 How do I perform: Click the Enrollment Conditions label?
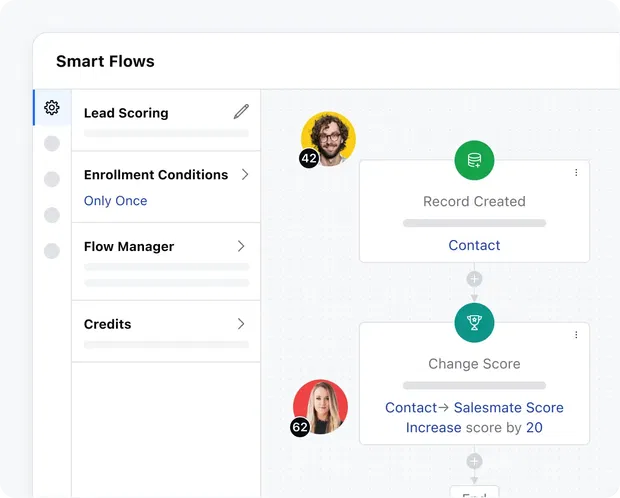pos(156,175)
